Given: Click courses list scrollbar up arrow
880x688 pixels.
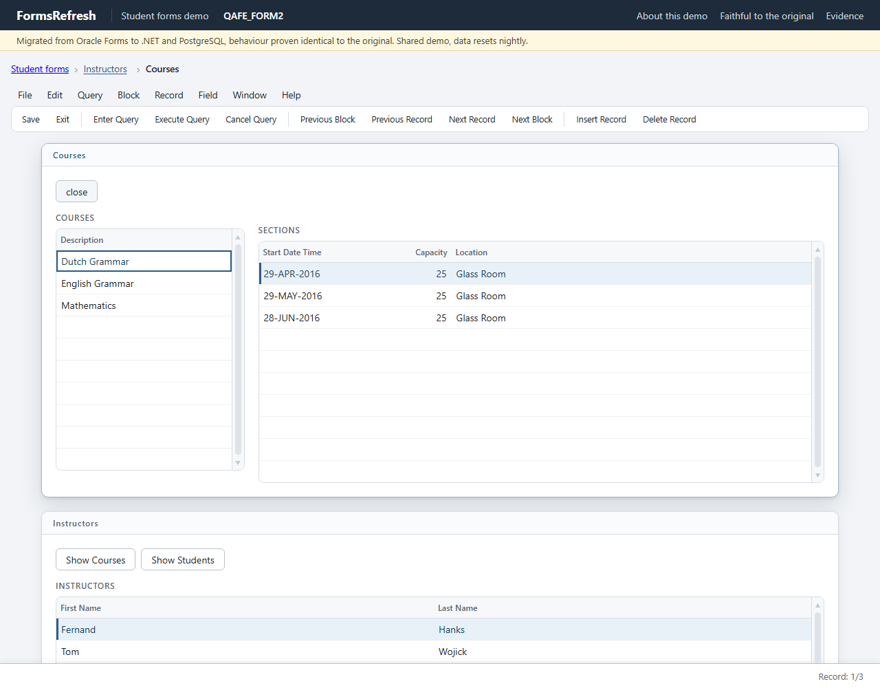Looking at the screenshot, I should point(238,237).
